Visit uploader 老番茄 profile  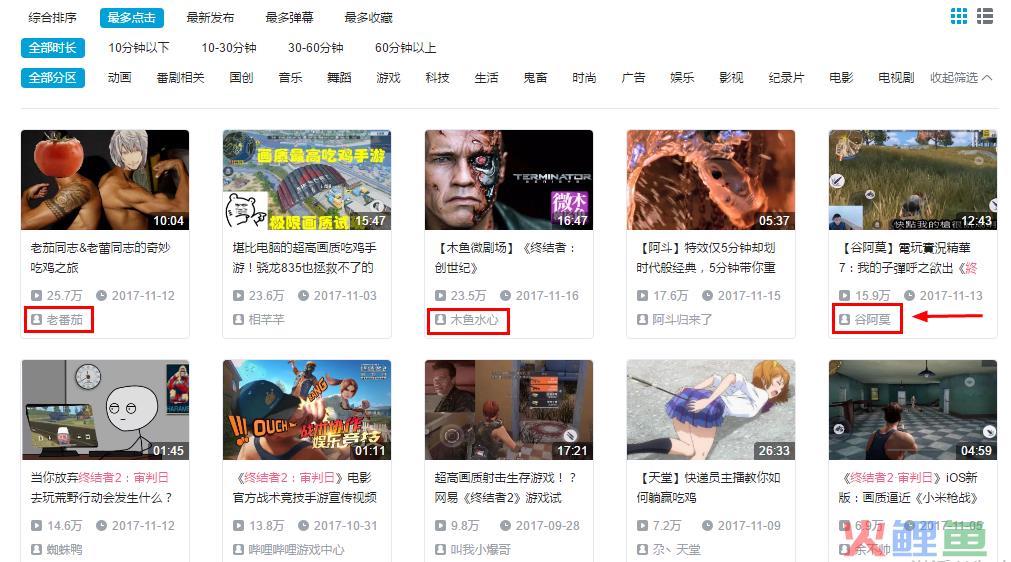click(57, 320)
